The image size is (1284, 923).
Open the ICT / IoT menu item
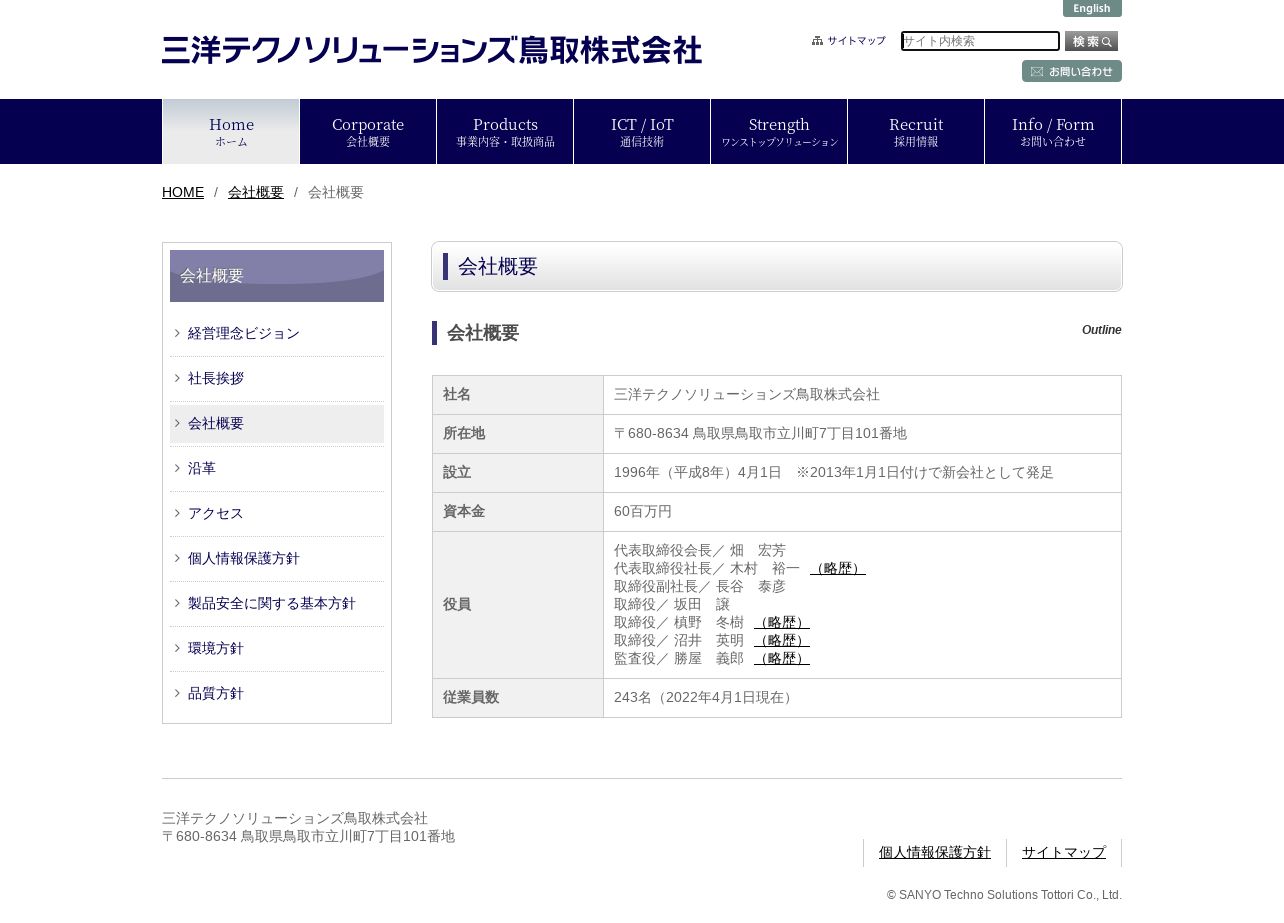click(x=642, y=131)
